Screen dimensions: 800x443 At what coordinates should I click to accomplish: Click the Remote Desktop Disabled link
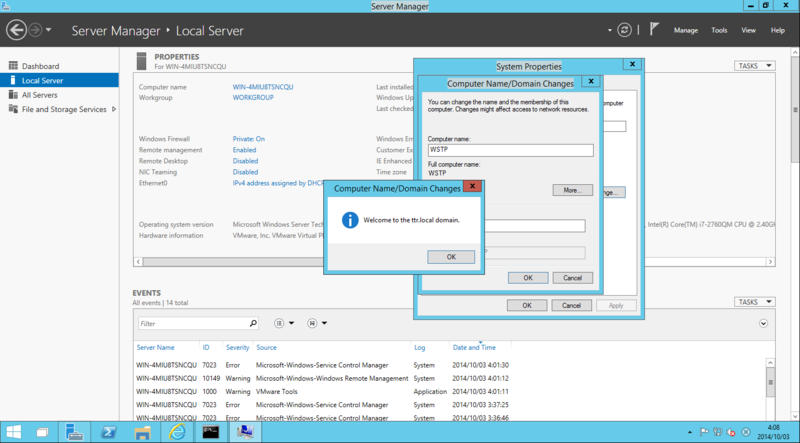(245, 161)
